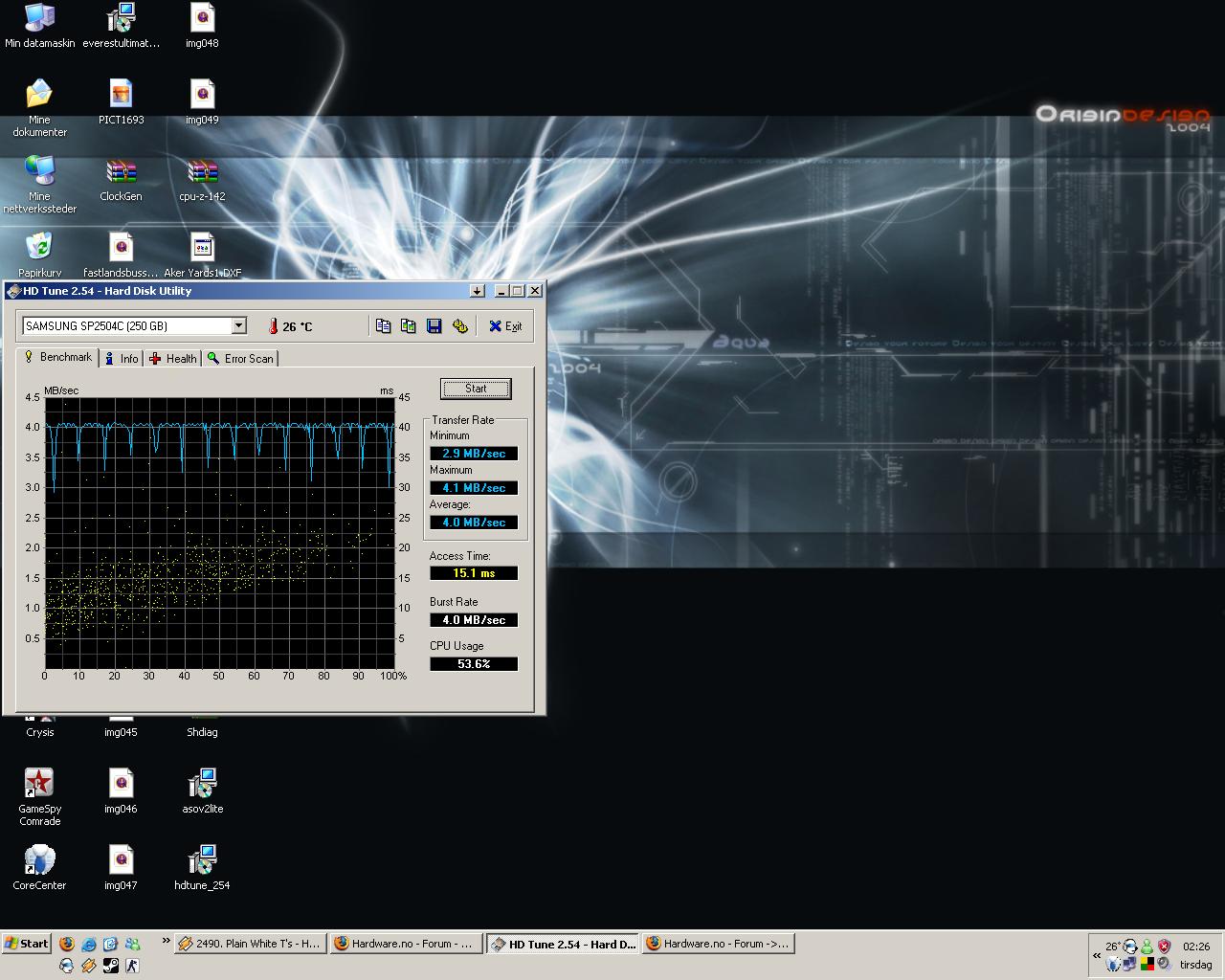
Task: Click the Minimum transfer rate value 2.9 MB/sec
Action: coord(474,454)
